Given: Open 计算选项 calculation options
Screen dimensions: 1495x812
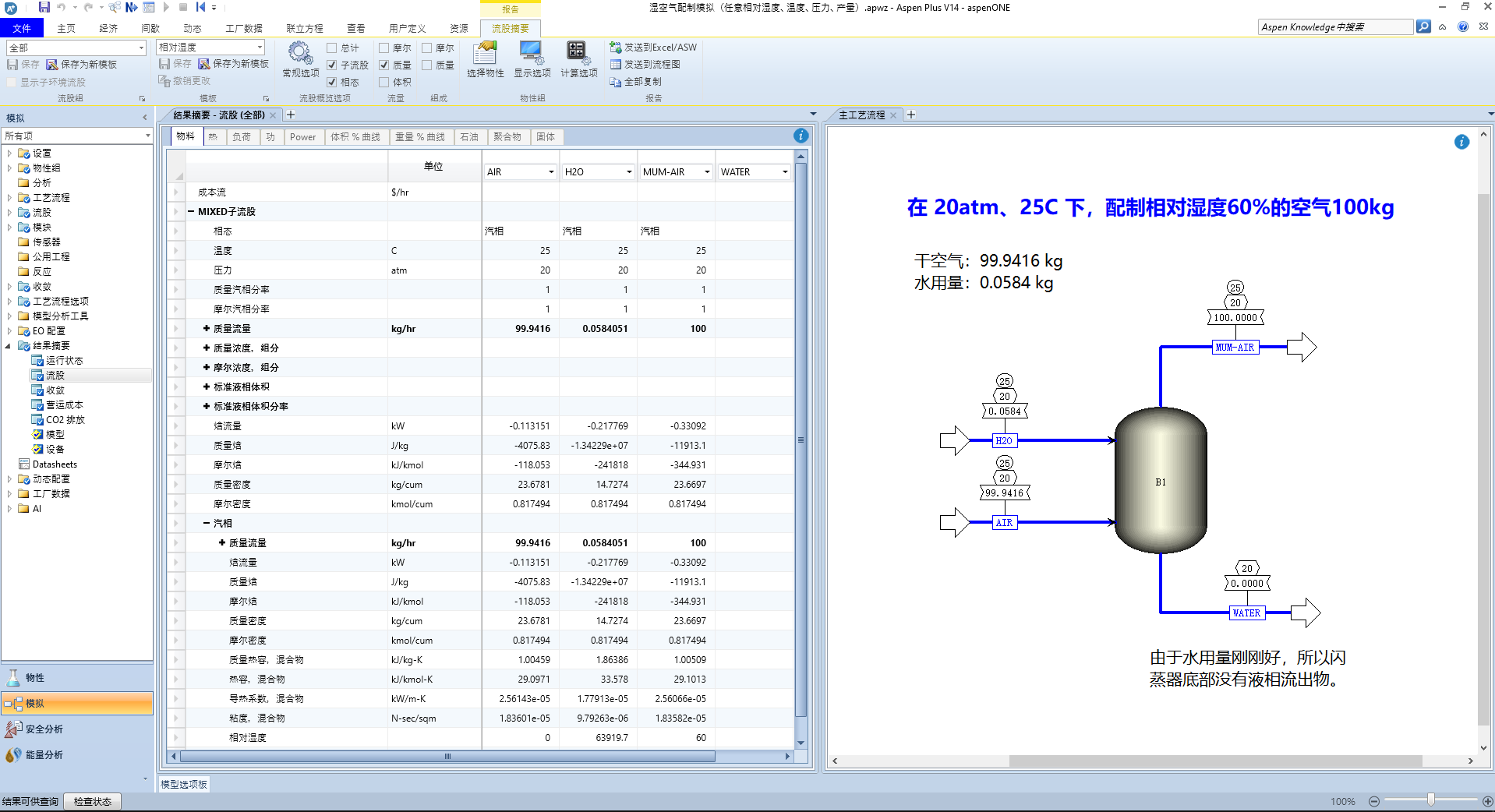Looking at the screenshot, I should (578, 59).
